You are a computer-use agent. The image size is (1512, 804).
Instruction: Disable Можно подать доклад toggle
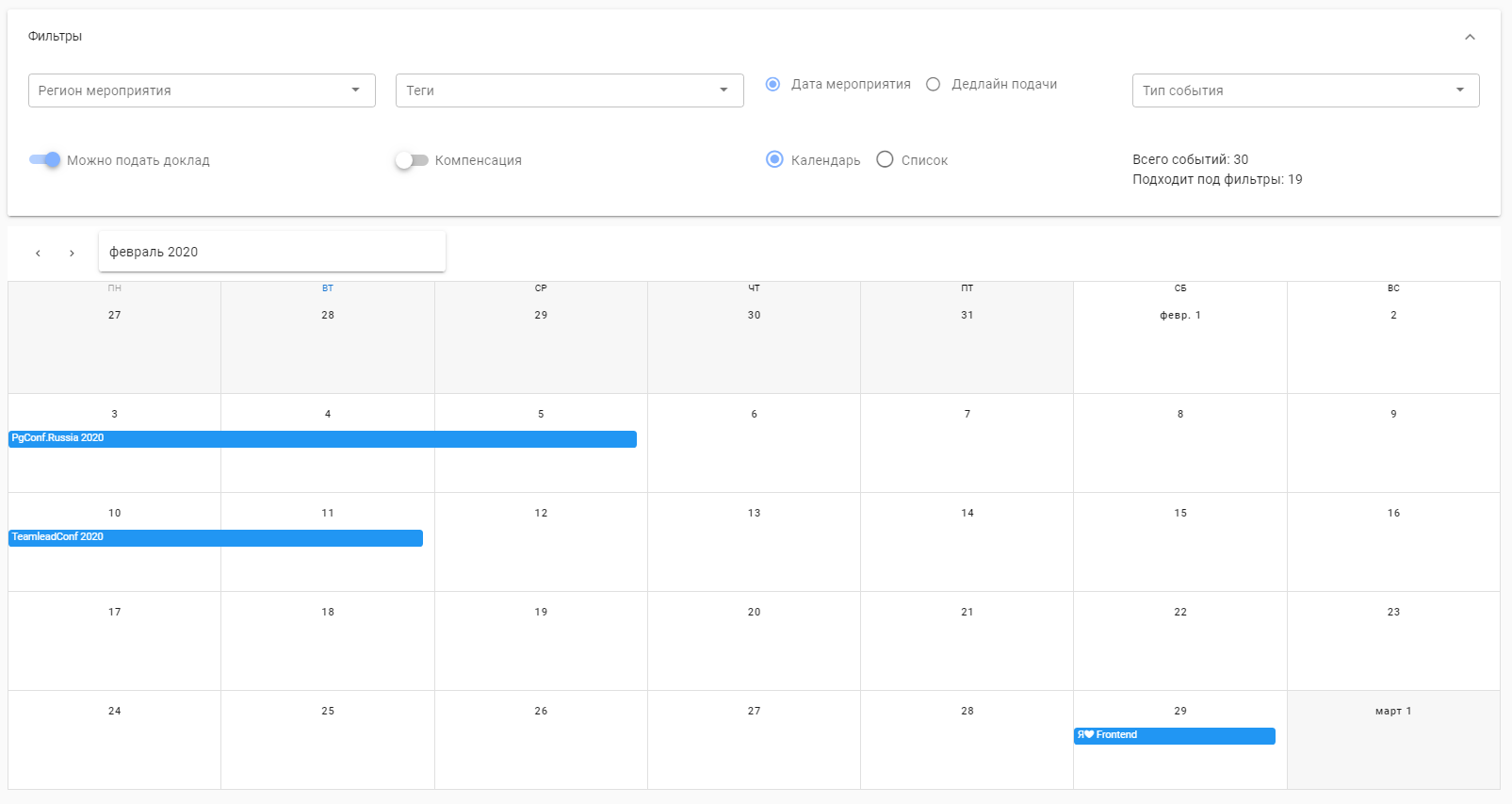click(x=45, y=159)
